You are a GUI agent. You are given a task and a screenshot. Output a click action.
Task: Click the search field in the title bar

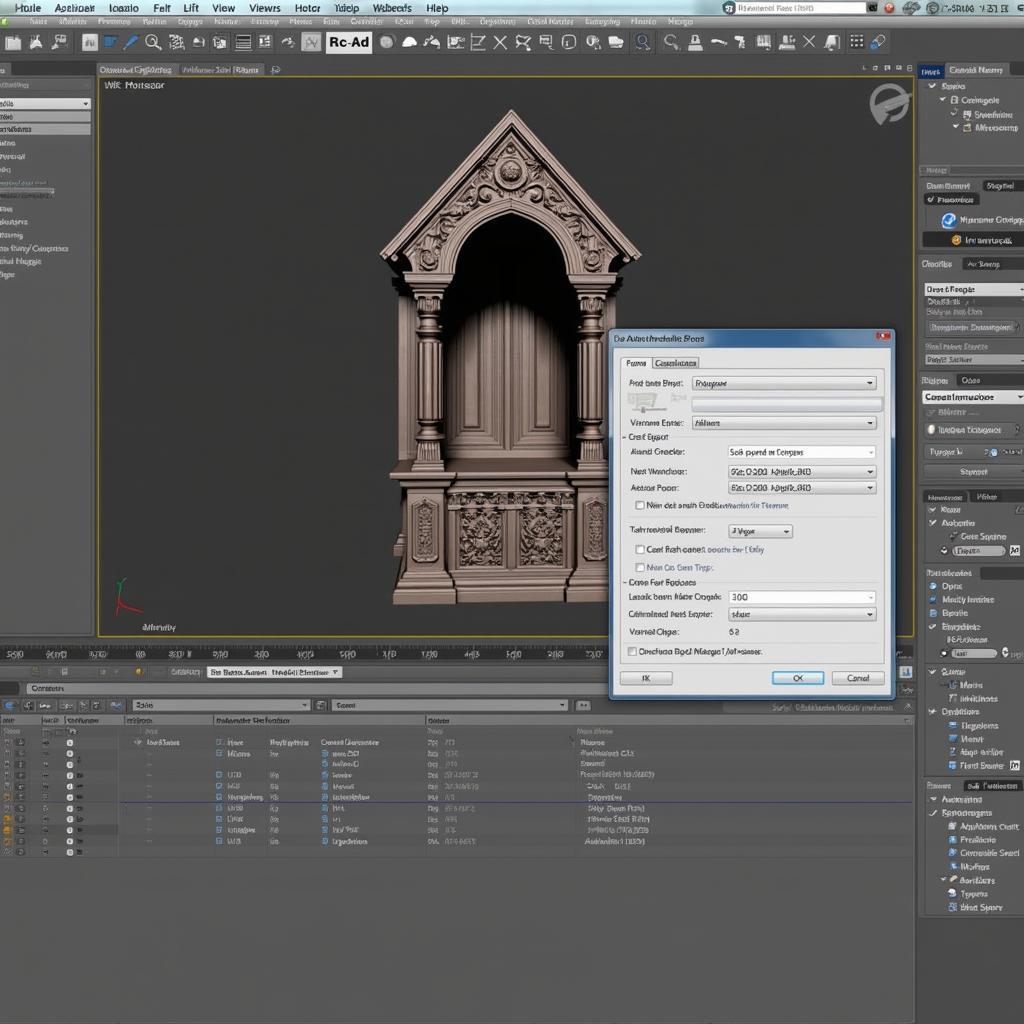pos(800,8)
